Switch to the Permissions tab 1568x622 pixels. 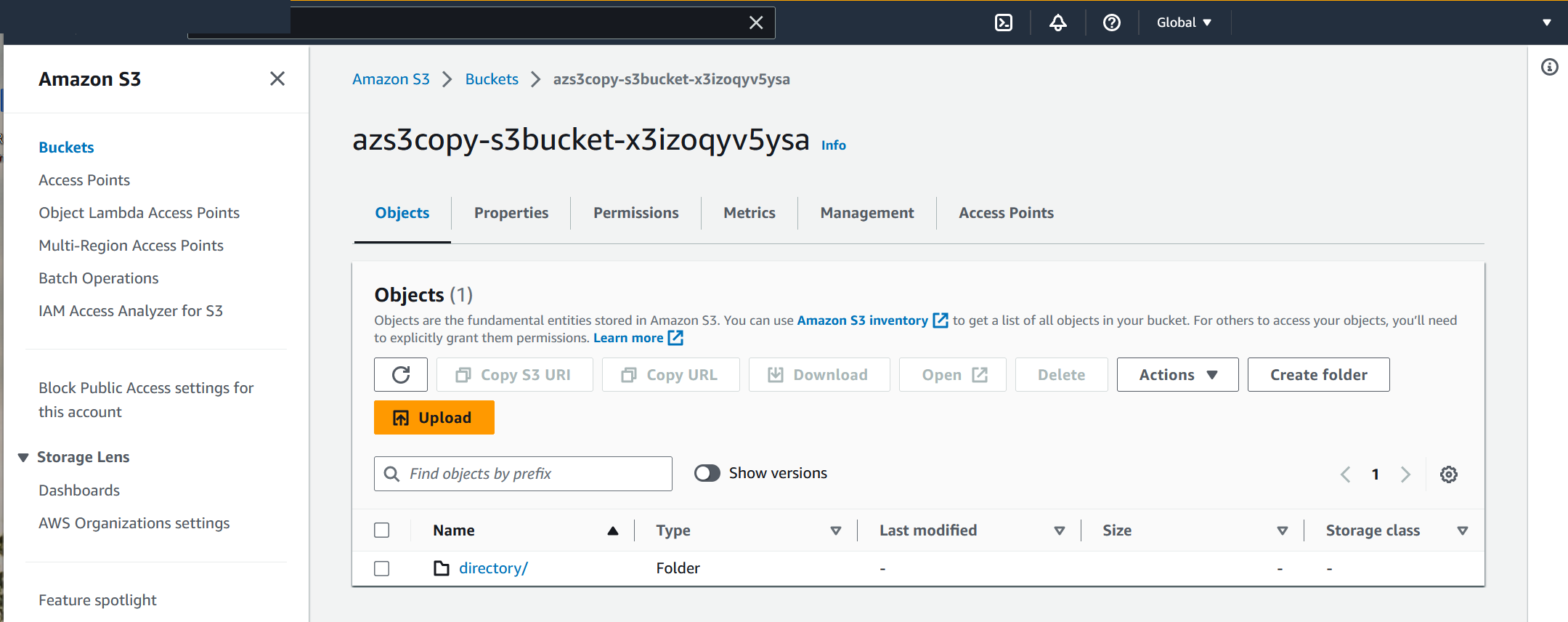click(x=635, y=213)
